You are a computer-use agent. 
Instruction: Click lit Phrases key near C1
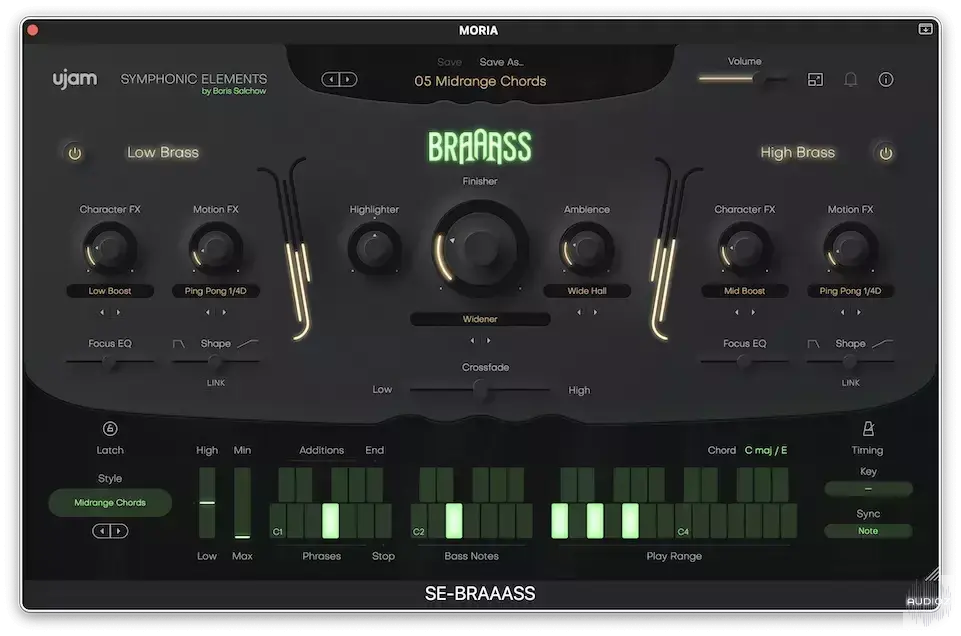coord(330,521)
